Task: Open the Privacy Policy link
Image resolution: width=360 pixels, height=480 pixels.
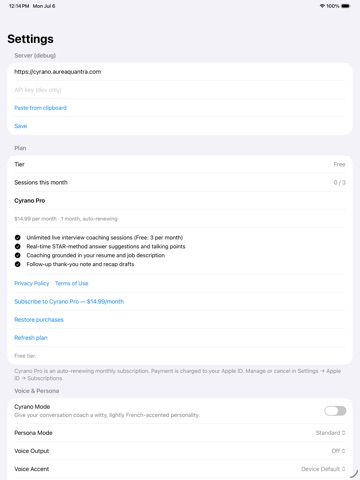Action: point(32,283)
